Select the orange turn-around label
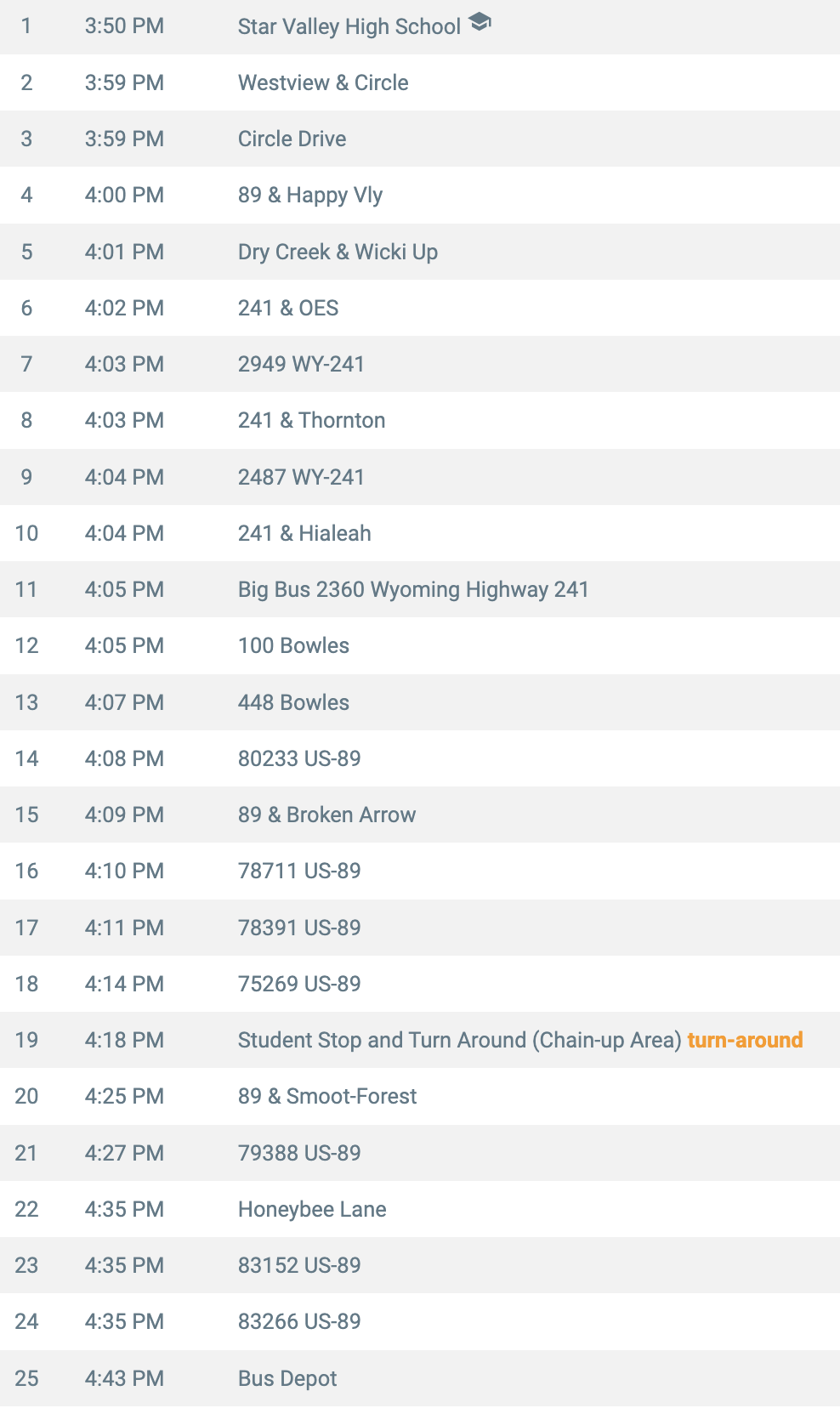The image size is (840, 1408). point(745,1040)
